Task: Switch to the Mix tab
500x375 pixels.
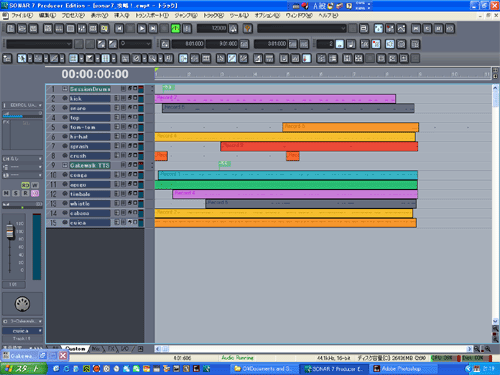Action: click(x=96, y=349)
